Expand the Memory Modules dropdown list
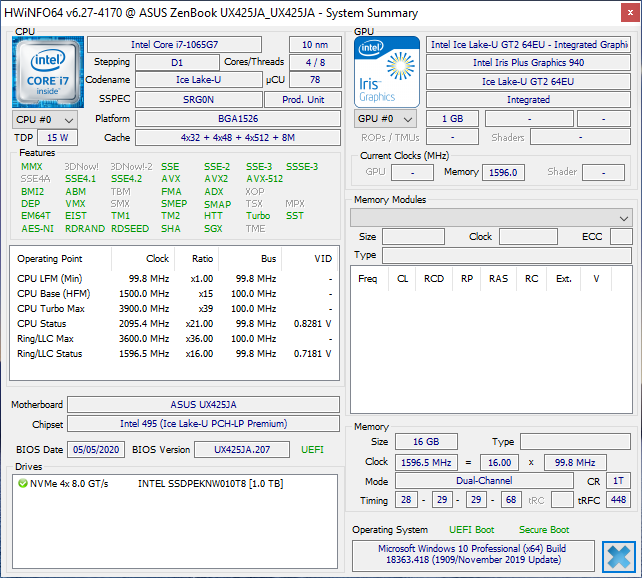 [x=491, y=218]
